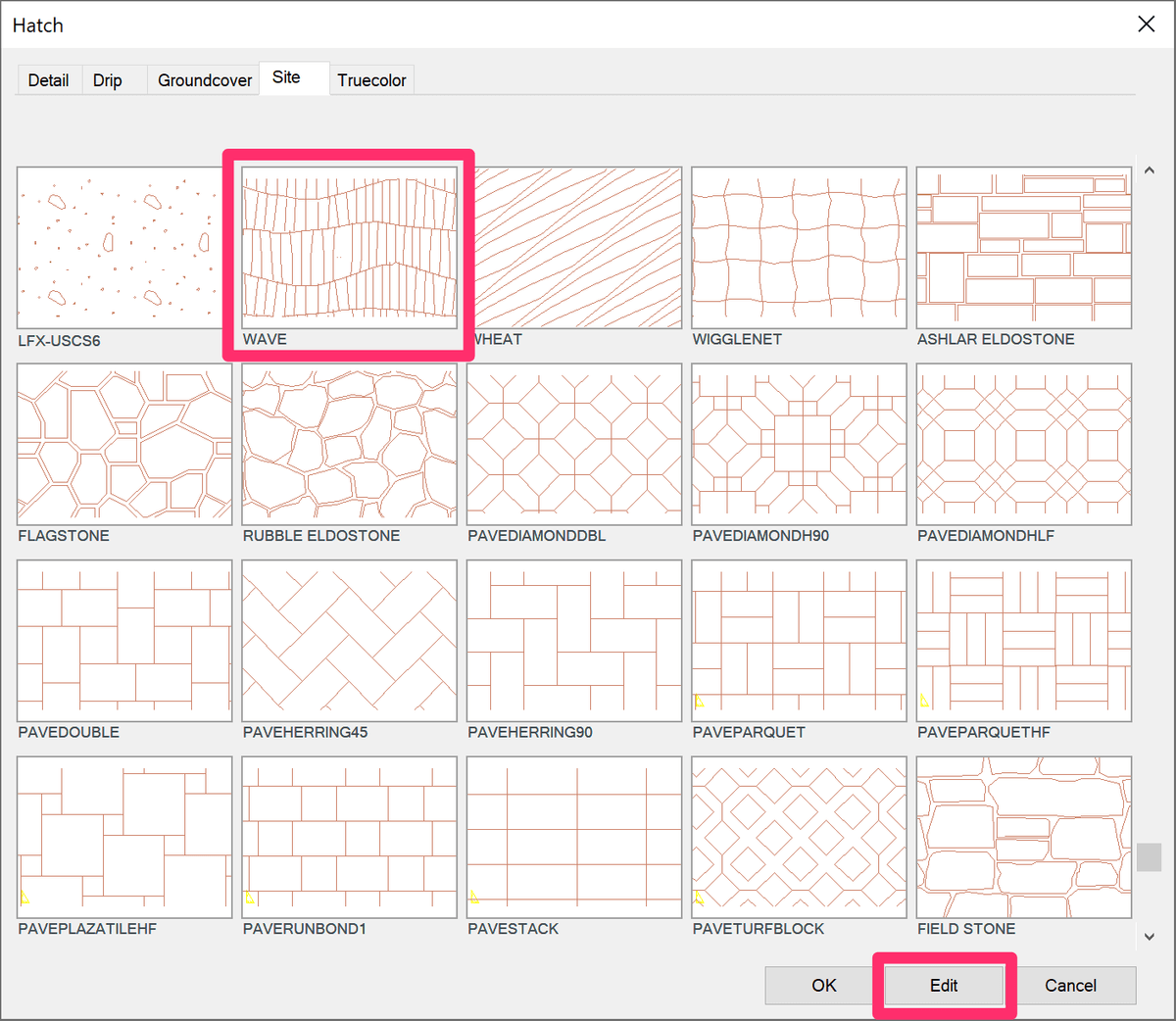Select the FIELD STONE hatch pattern

pos(1024,837)
